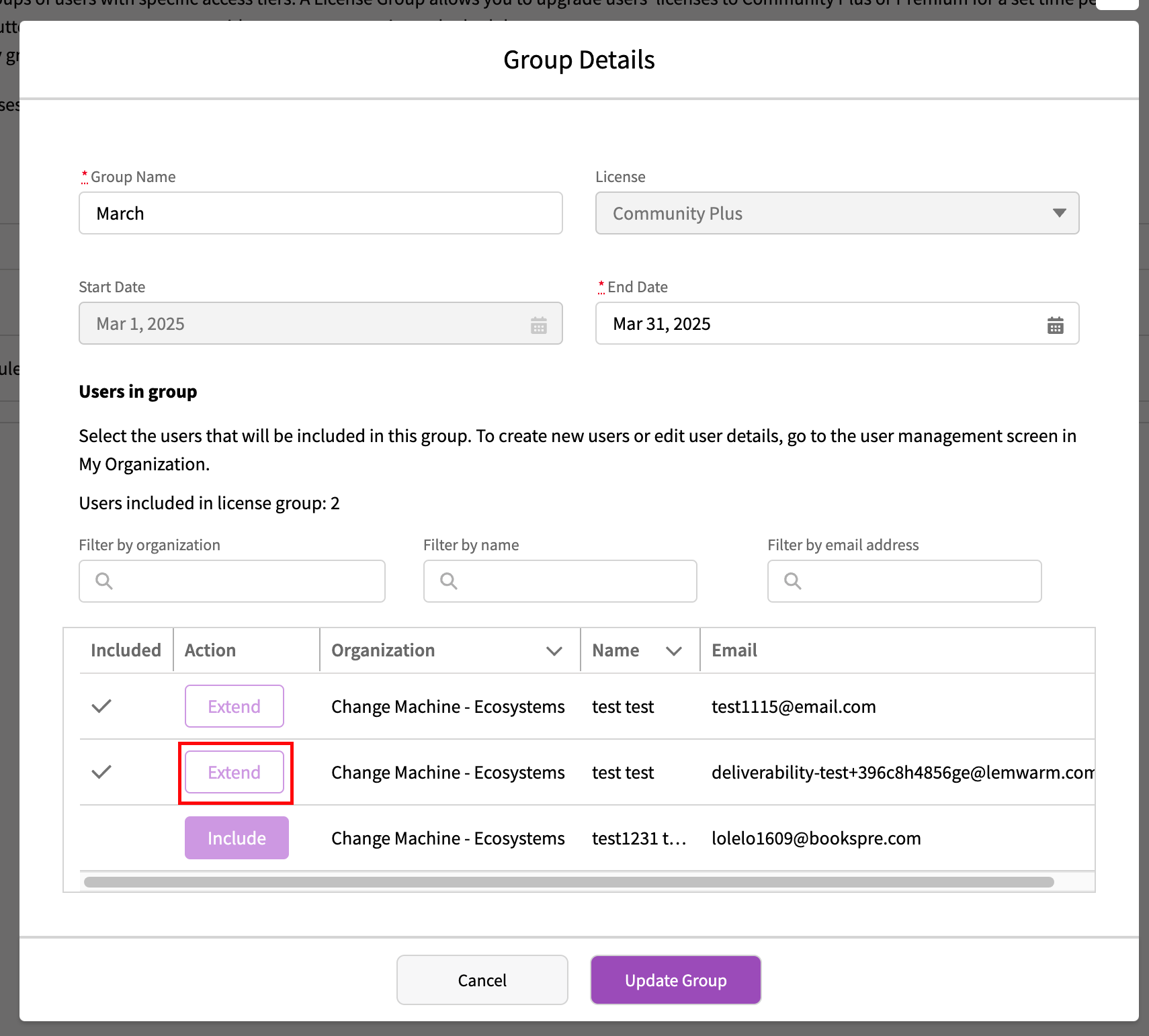Click the Group Name field containing March
The image size is (1149, 1036).
point(320,214)
